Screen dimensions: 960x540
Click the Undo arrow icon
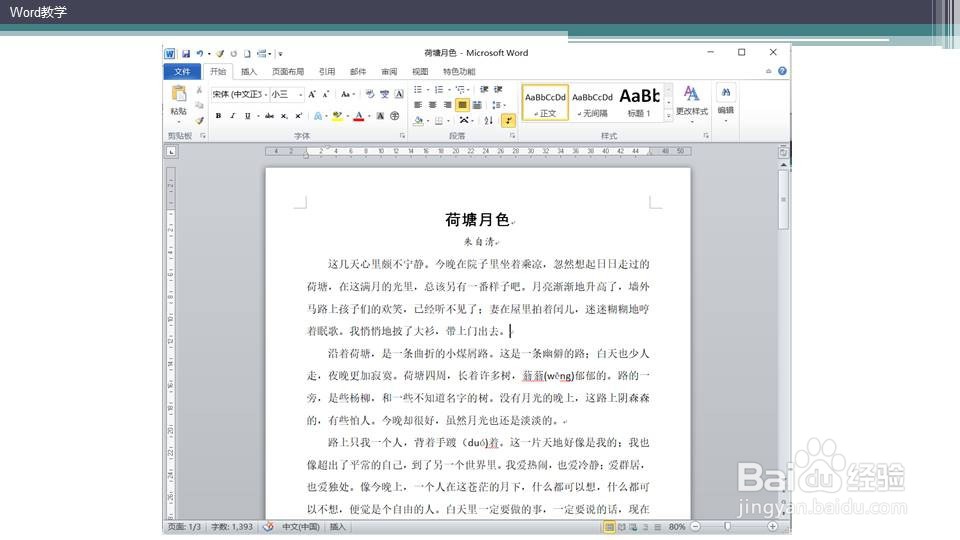point(200,53)
